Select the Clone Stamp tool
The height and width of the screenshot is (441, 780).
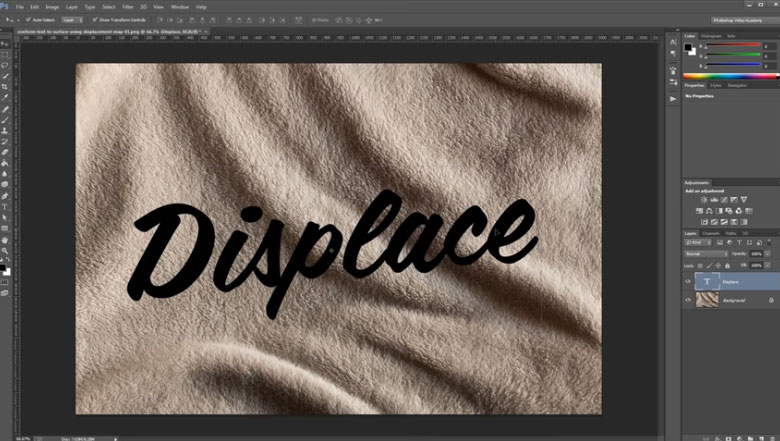pyautogui.click(x=5, y=131)
